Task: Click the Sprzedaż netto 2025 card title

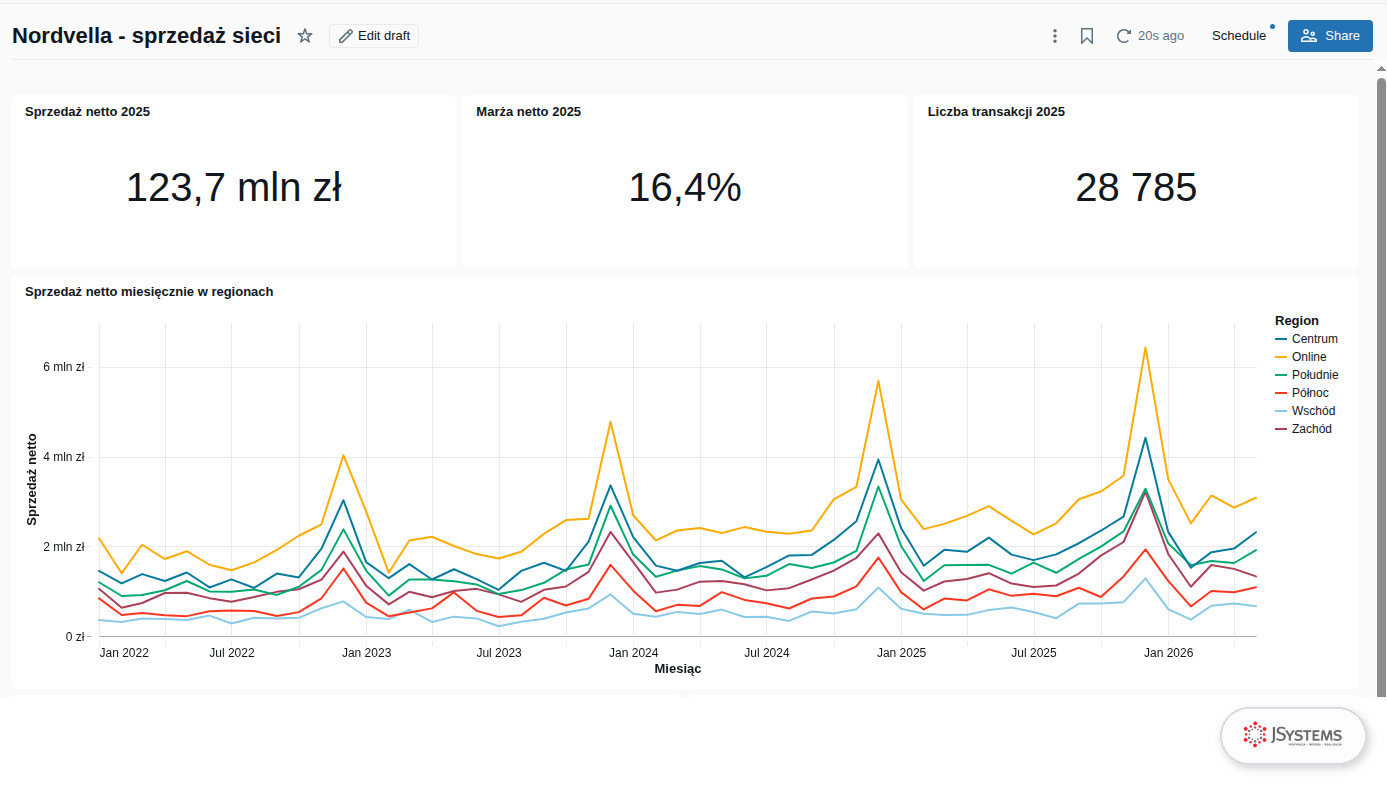Action: click(88, 112)
